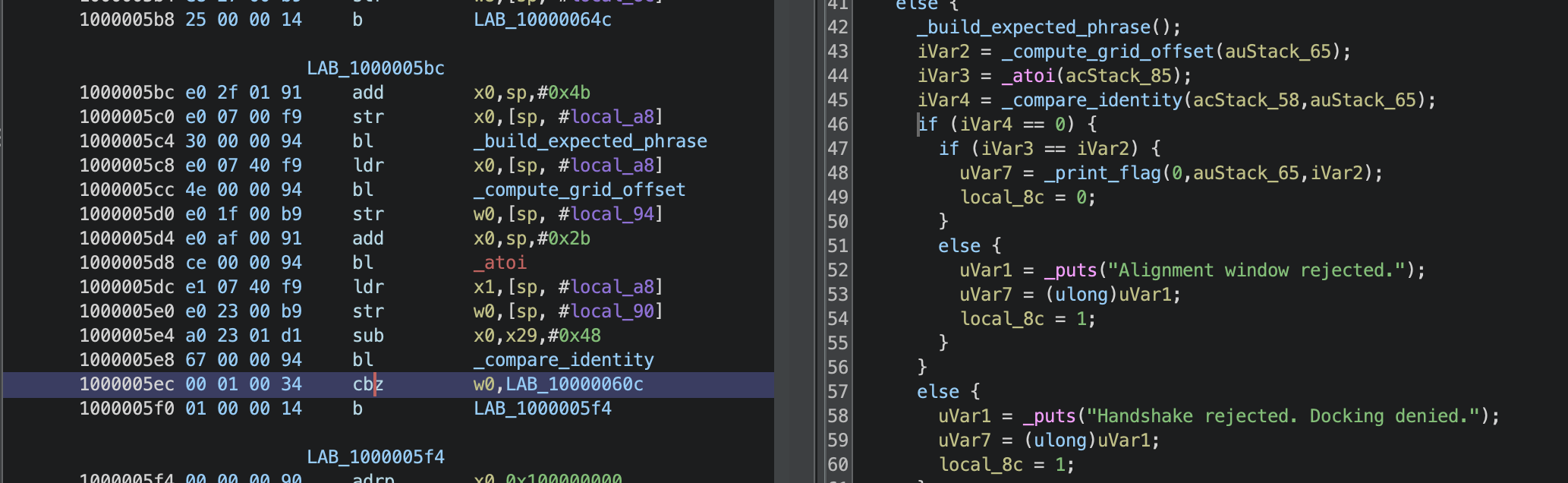
Task: Click the highlighted cbz mnemonic
Action: tap(368, 384)
